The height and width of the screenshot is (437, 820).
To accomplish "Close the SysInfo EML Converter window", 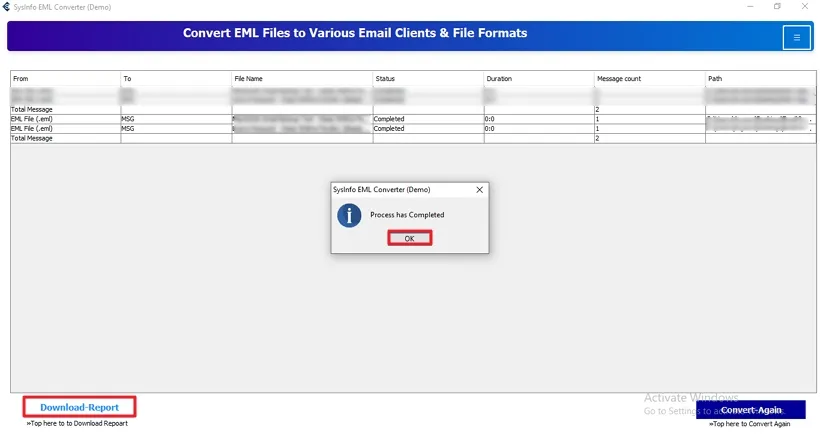I will [805, 7].
